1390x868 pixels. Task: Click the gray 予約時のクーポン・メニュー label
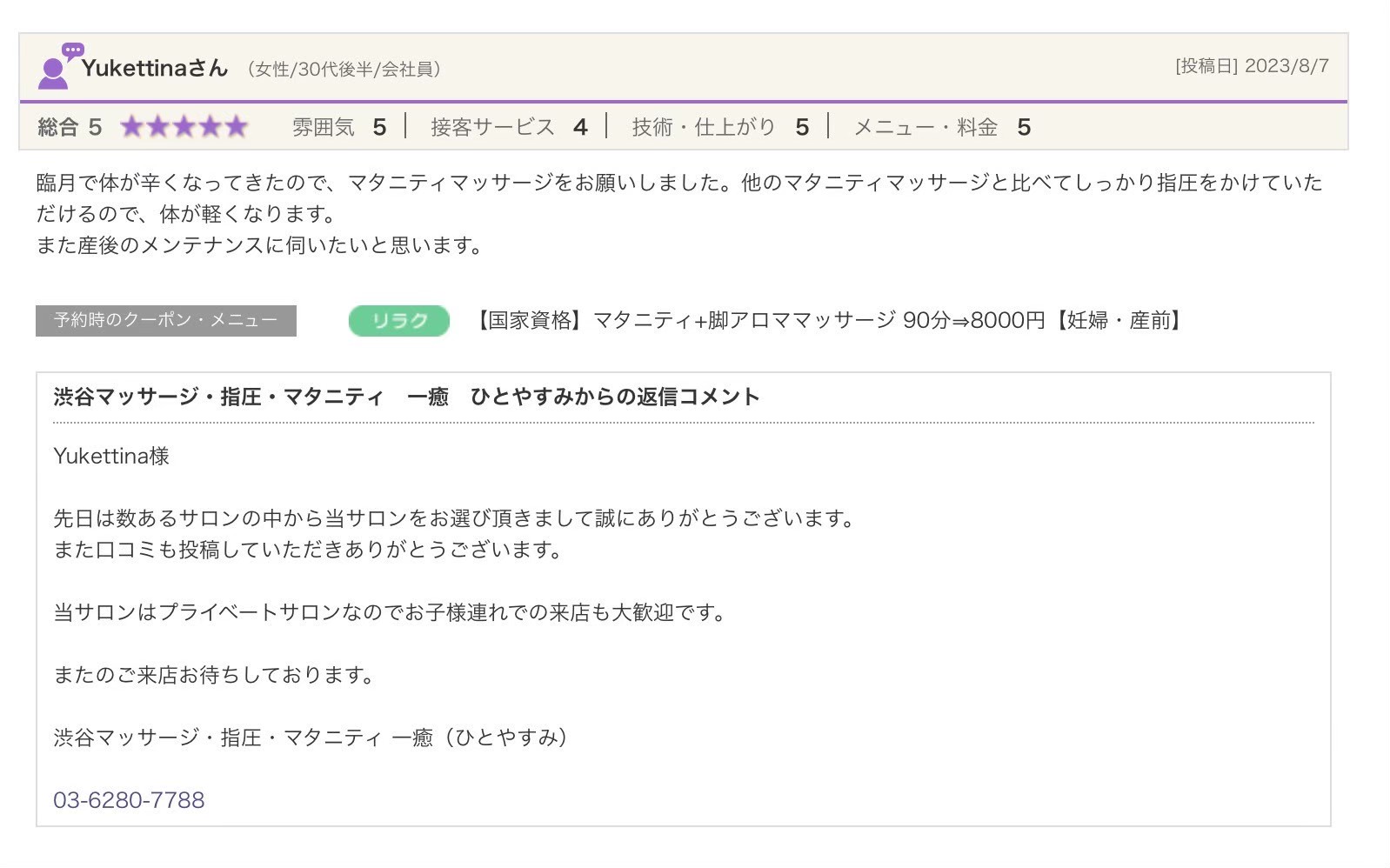coord(166,320)
